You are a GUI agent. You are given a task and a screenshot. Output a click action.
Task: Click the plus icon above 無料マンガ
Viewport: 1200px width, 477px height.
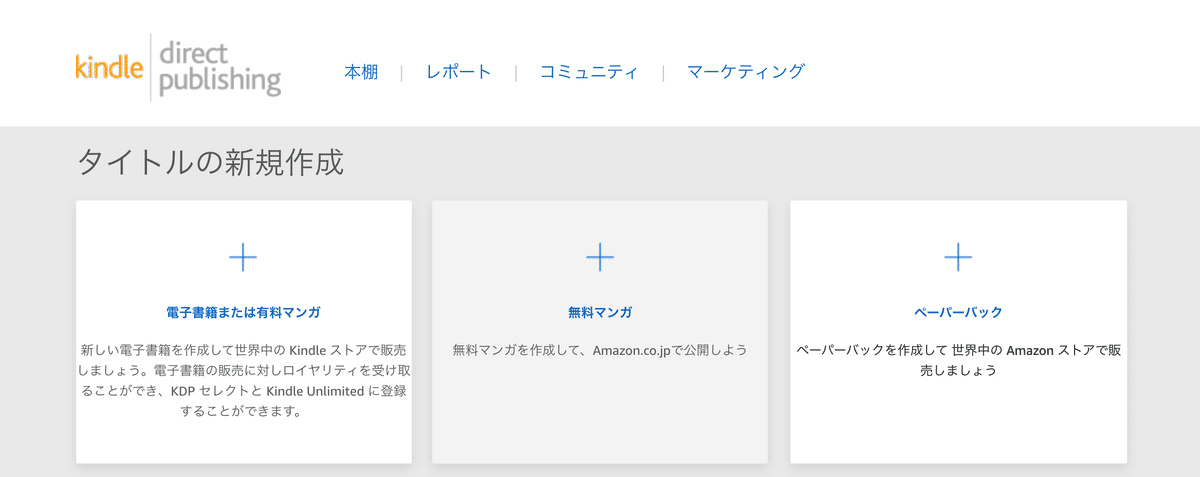coord(600,257)
